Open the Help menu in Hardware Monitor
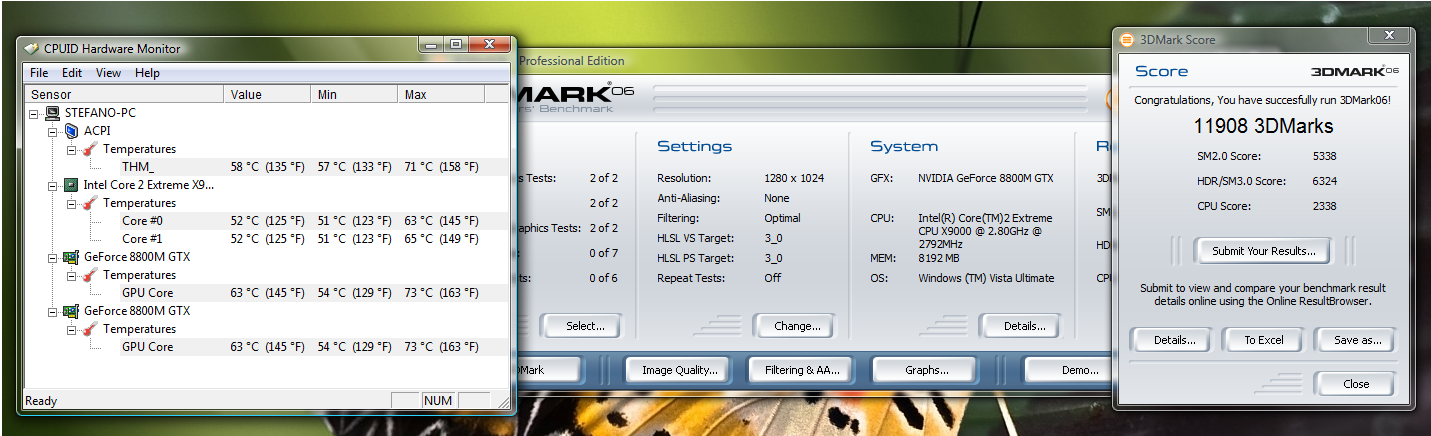The width and height of the screenshot is (1431, 436). point(147,73)
